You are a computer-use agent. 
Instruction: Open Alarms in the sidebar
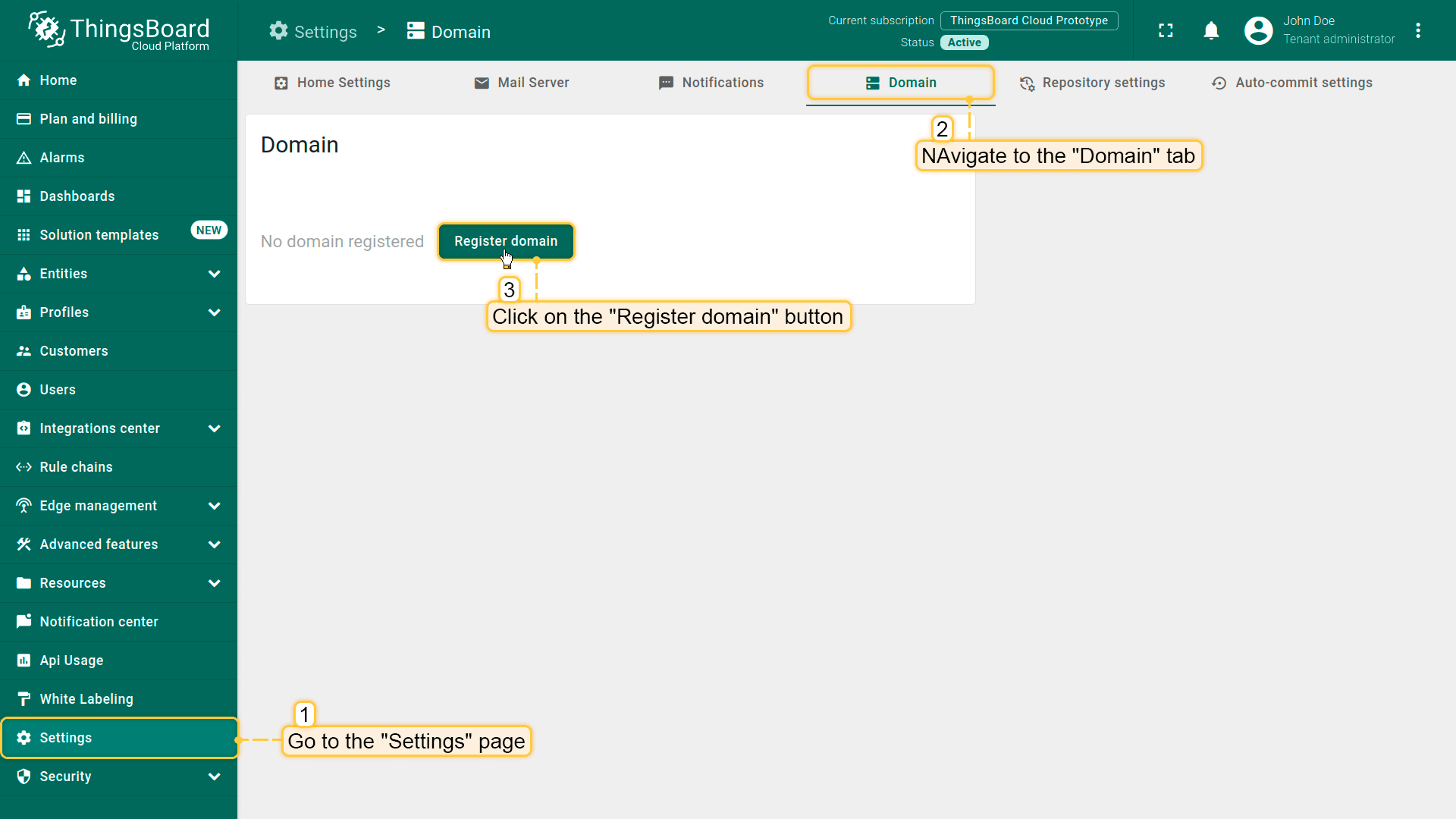119,158
